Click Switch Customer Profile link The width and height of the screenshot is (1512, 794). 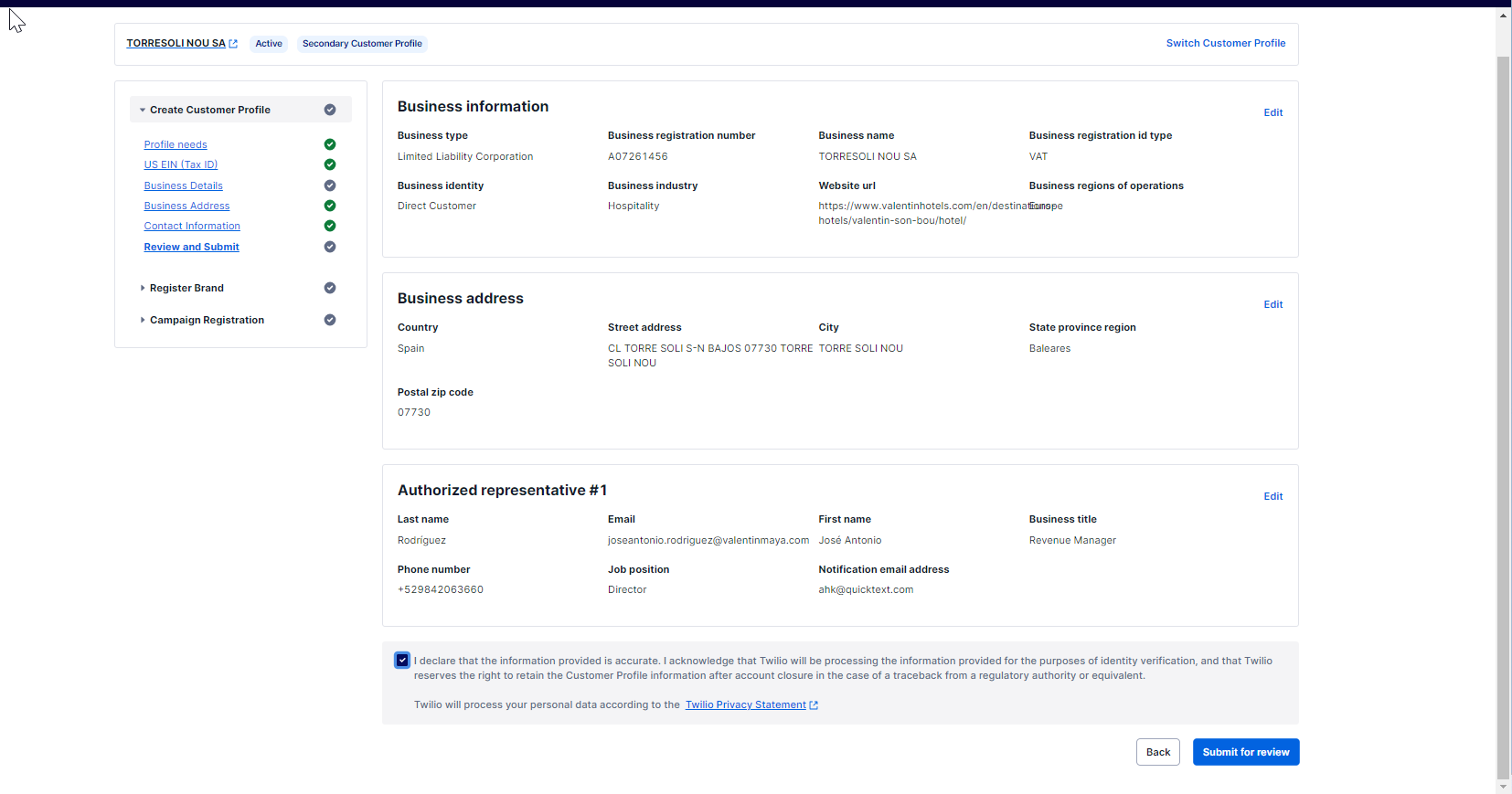coord(1225,43)
